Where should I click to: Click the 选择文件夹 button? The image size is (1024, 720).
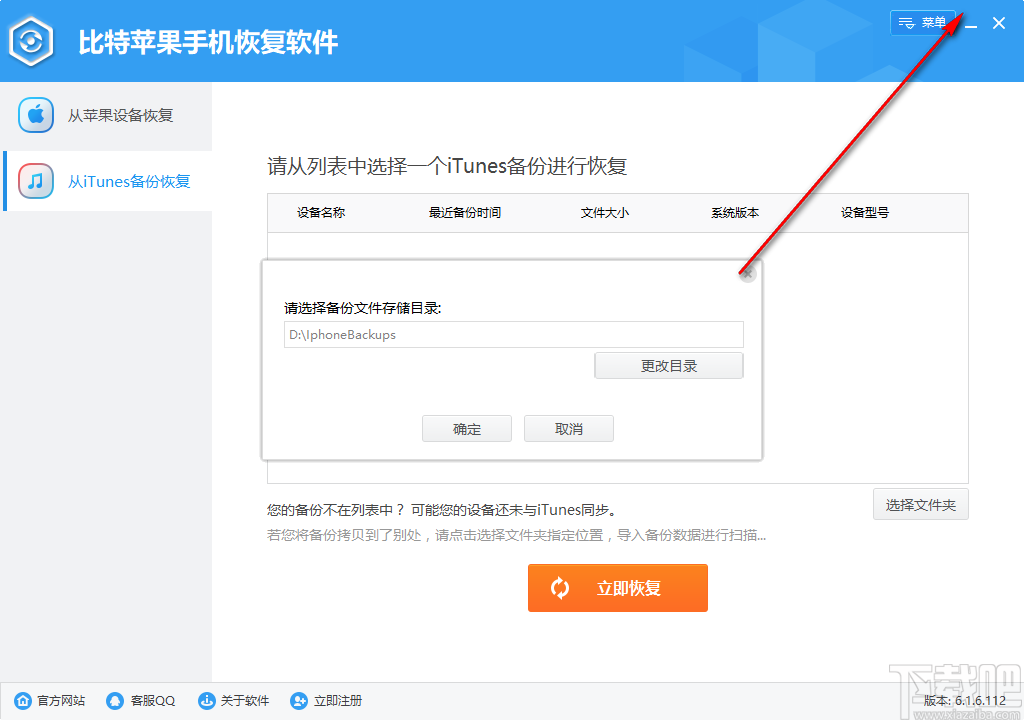[x=921, y=504]
